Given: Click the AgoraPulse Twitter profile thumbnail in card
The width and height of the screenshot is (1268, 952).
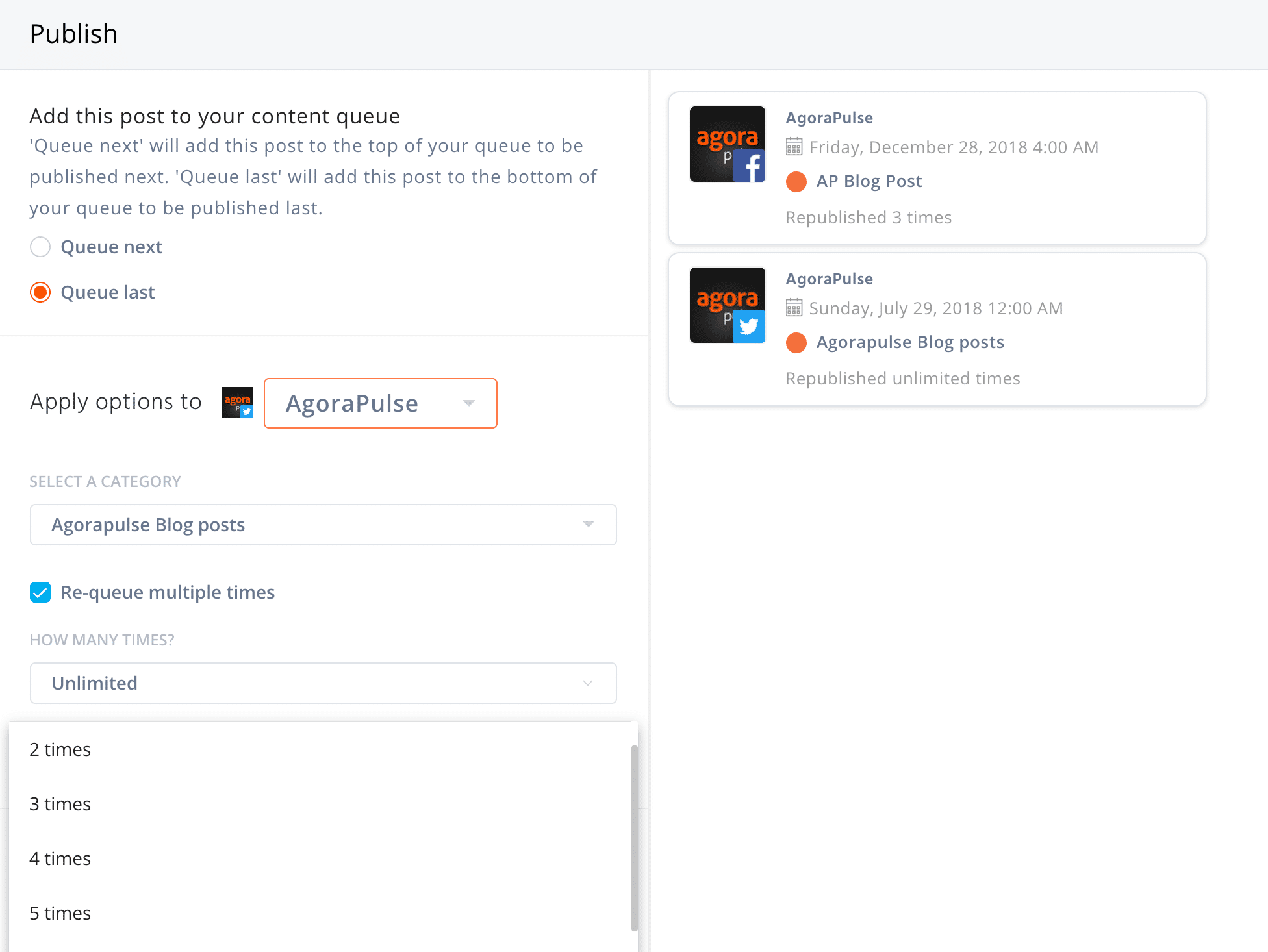Looking at the screenshot, I should (x=728, y=305).
